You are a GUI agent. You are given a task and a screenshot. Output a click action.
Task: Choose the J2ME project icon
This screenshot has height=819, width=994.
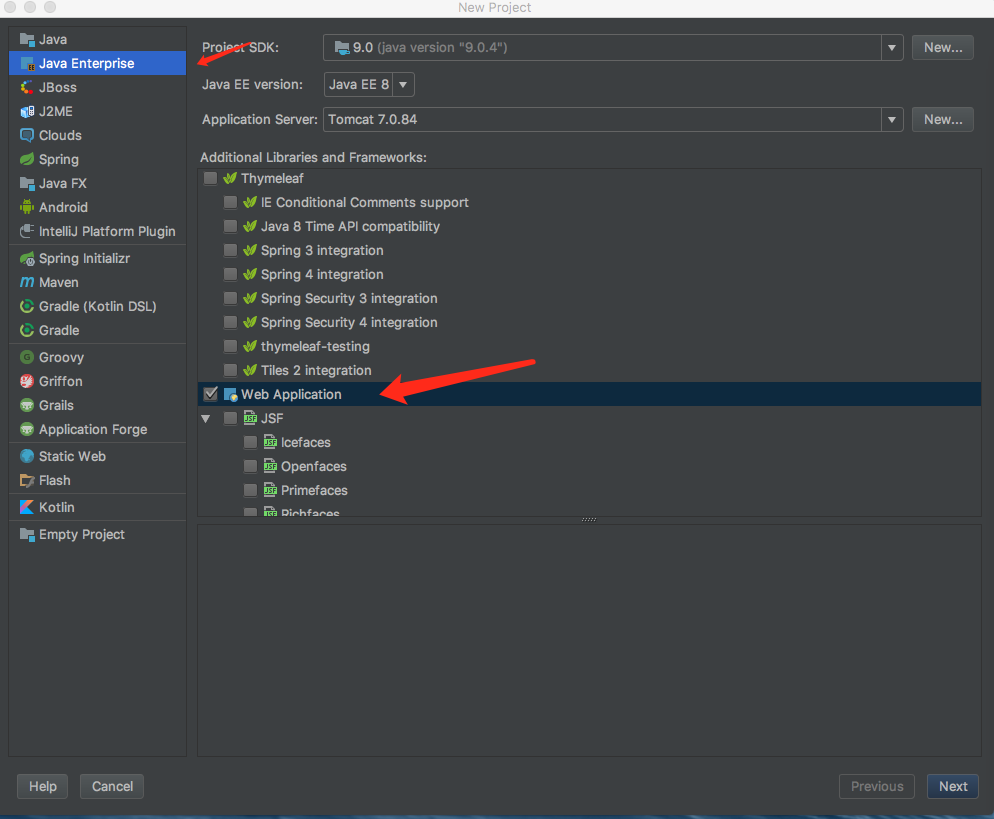(27, 112)
